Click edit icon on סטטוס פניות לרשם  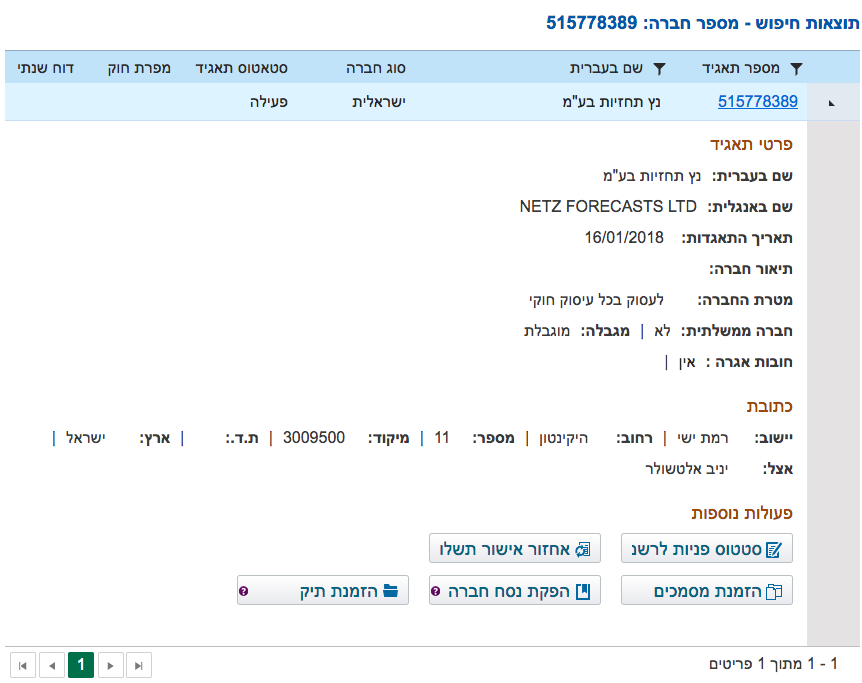(773, 549)
